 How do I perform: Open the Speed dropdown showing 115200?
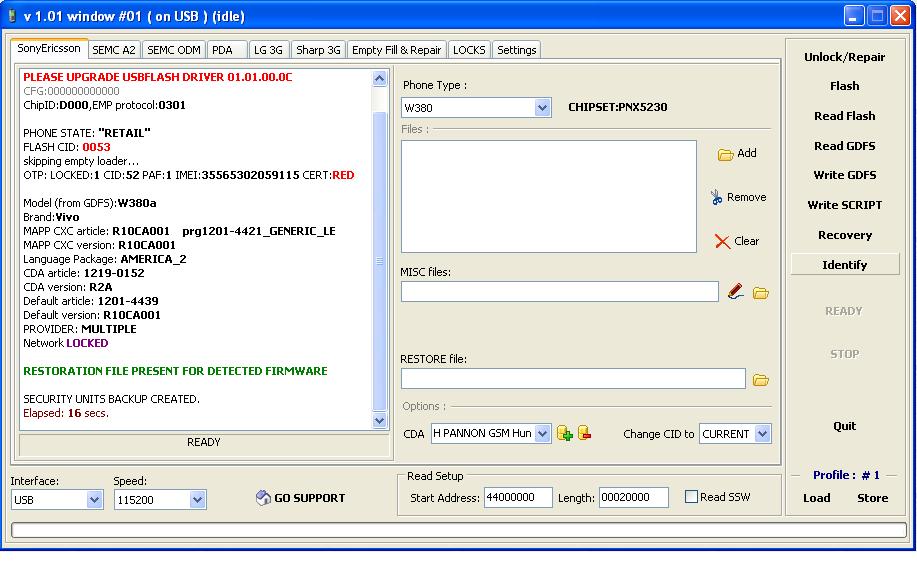(198, 500)
